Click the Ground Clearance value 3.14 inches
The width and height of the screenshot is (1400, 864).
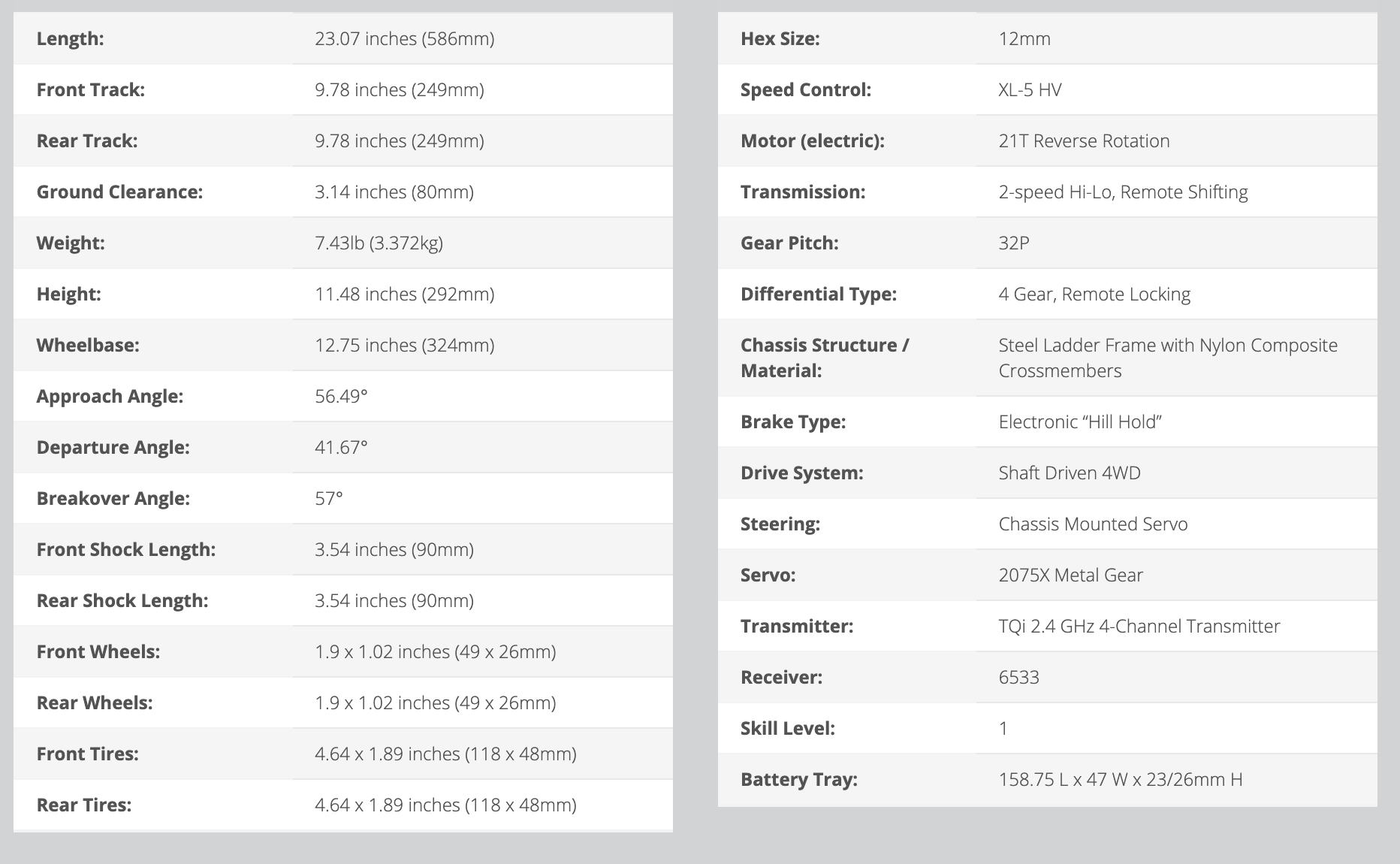pyautogui.click(x=394, y=192)
